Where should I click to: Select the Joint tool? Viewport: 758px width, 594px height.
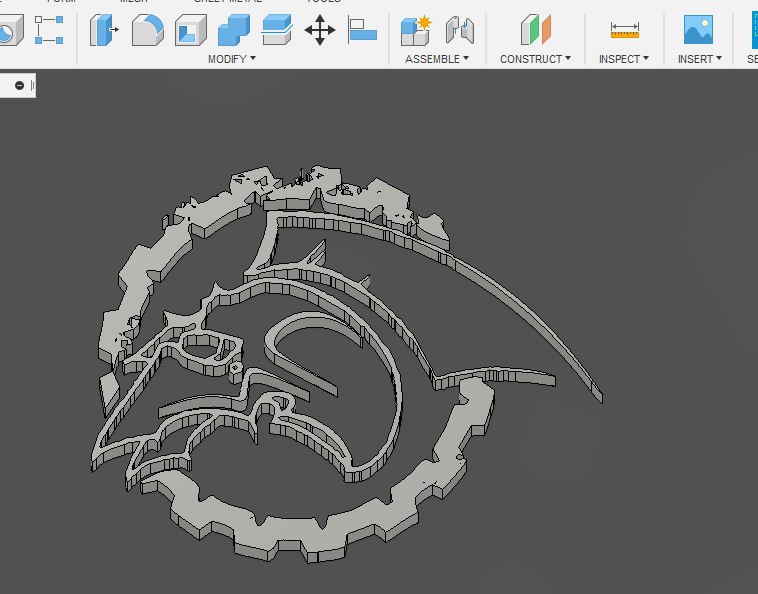point(460,30)
